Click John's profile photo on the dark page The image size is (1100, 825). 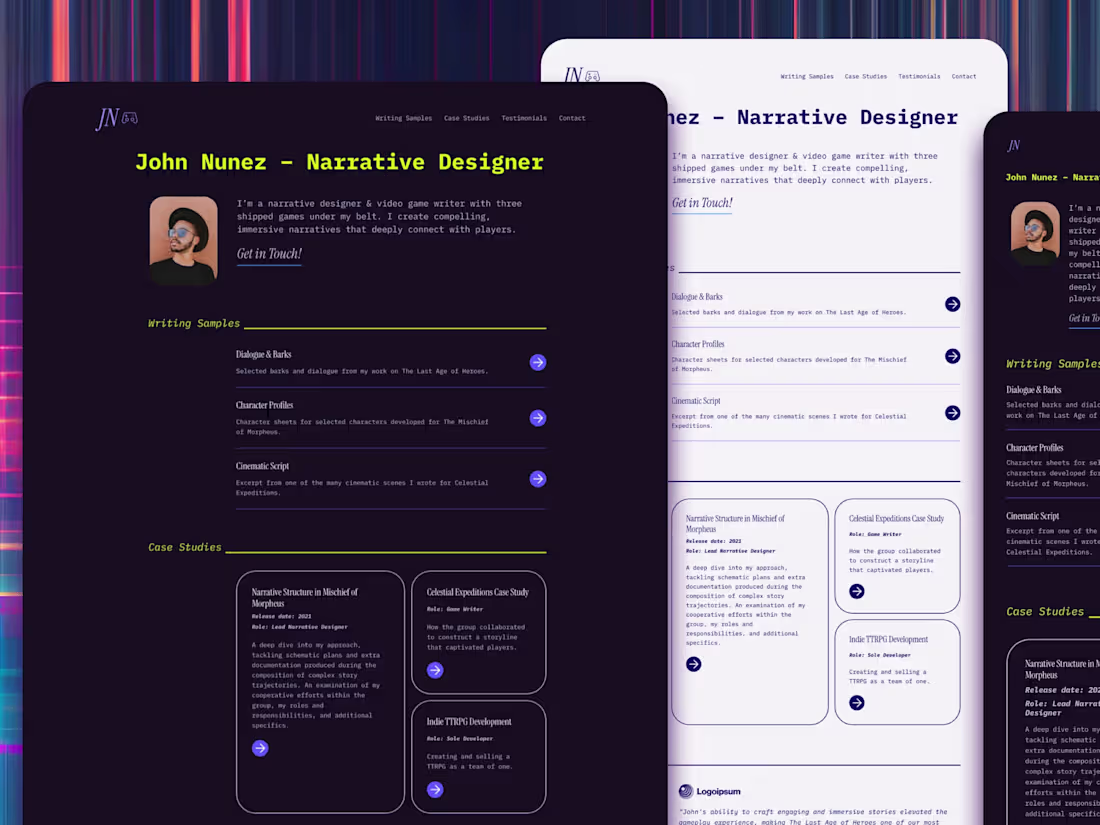coord(183,240)
